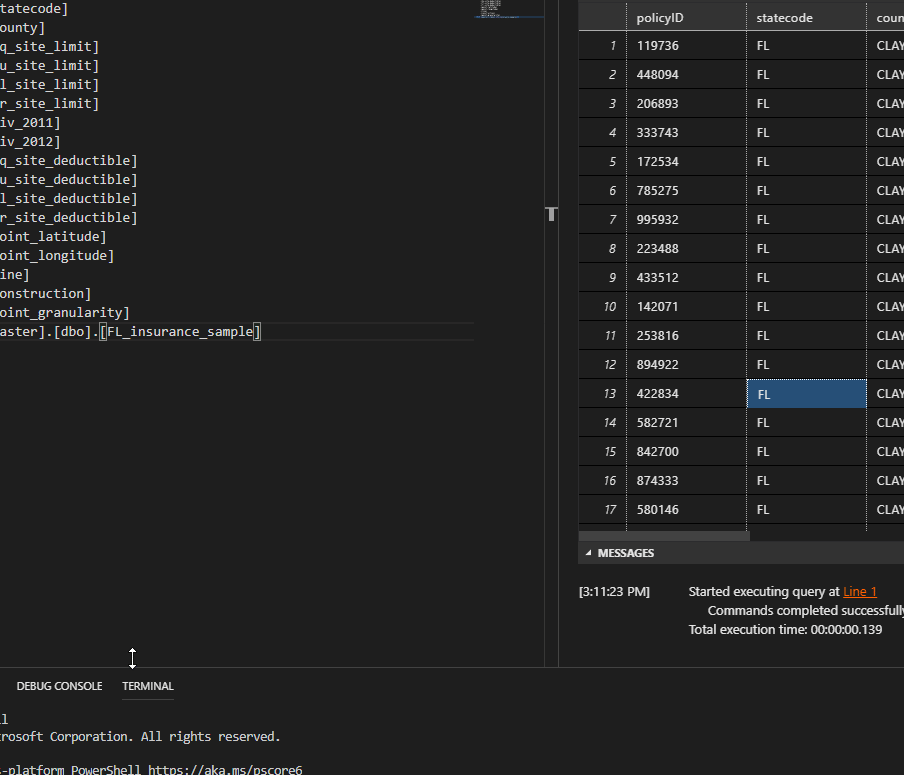
Task: Click policyID cell 894922
Action: point(686,365)
